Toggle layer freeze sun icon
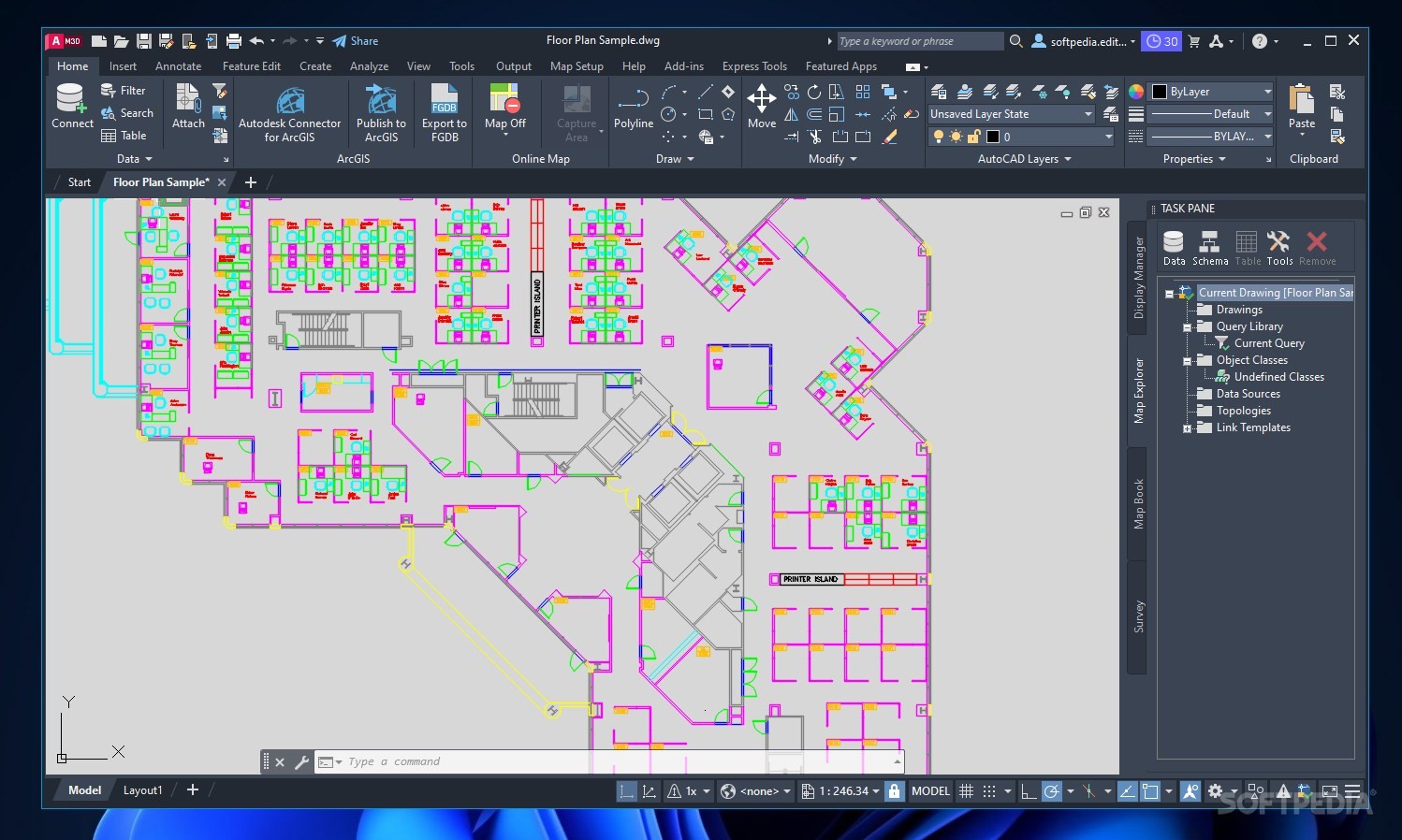This screenshot has height=840, width=1402. (x=956, y=137)
